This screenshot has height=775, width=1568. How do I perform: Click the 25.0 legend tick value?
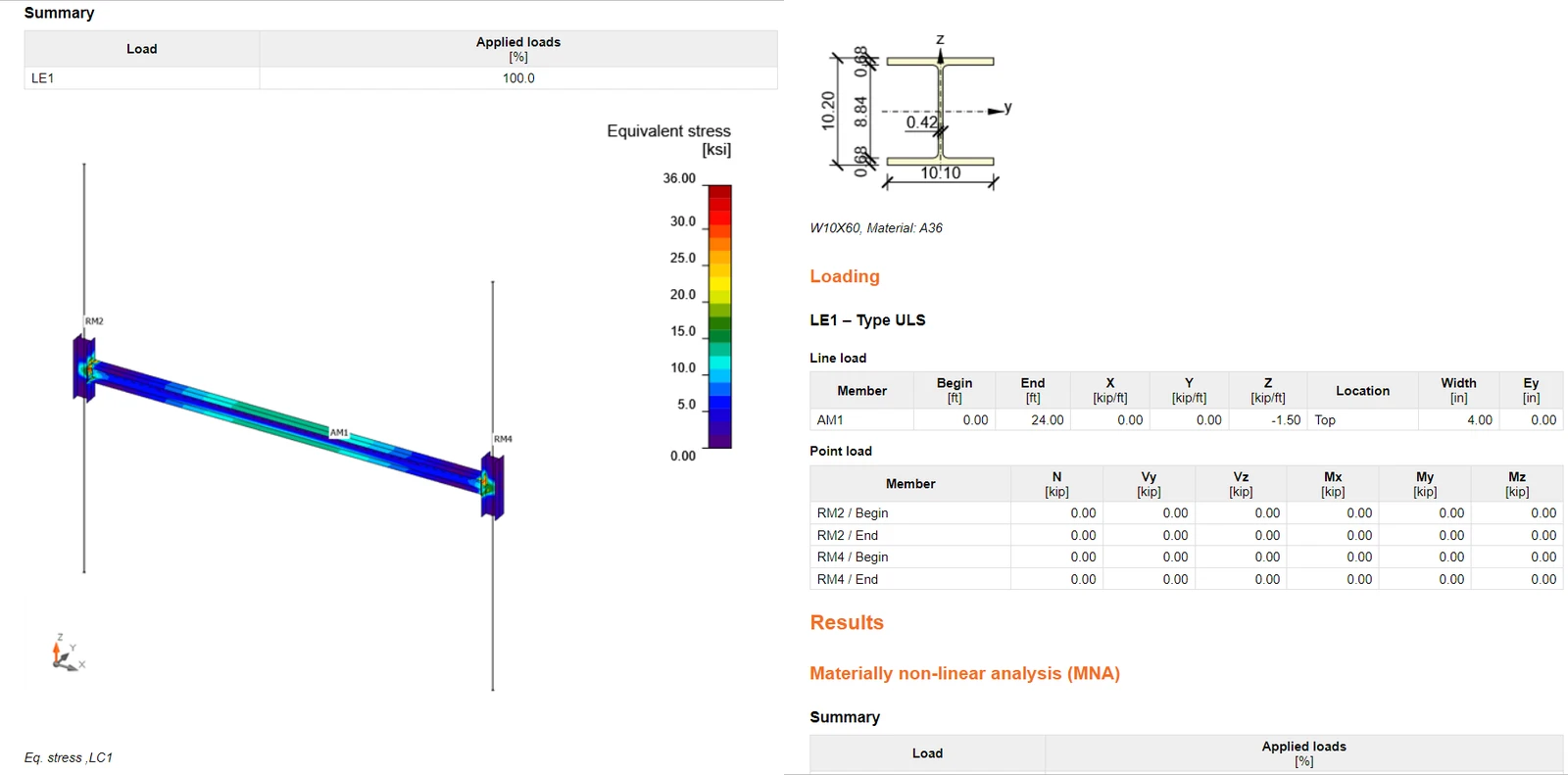pos(683,258)
